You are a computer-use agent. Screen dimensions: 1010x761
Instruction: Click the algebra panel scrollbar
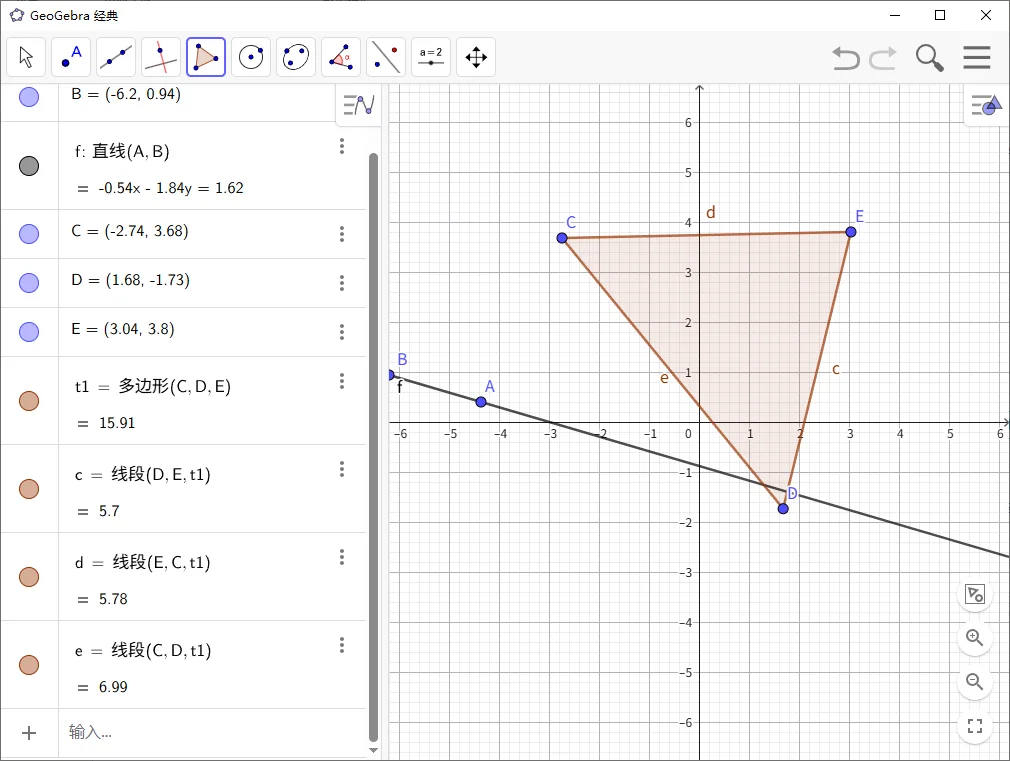(x=373, y=447)
